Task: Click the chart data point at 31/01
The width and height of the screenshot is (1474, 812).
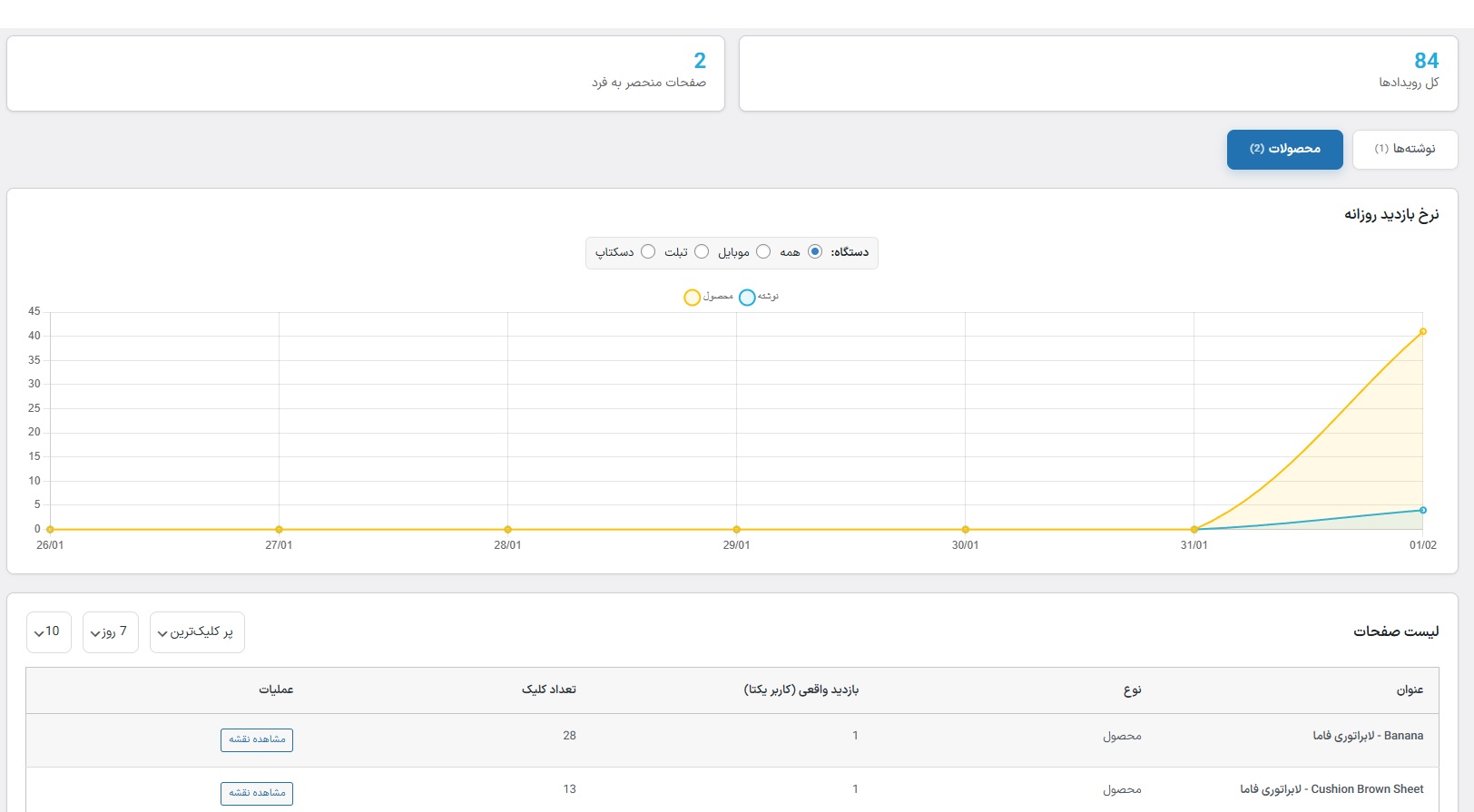Action: 1194,529
